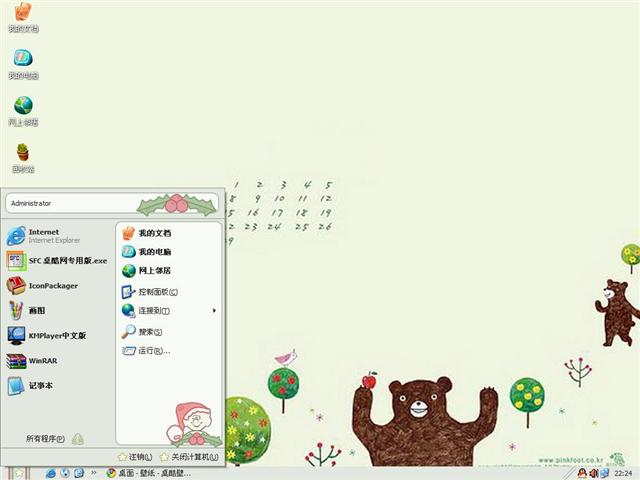Launch Internet Explorer from quick launch
The image size is (640, 480).
point(51,473)
